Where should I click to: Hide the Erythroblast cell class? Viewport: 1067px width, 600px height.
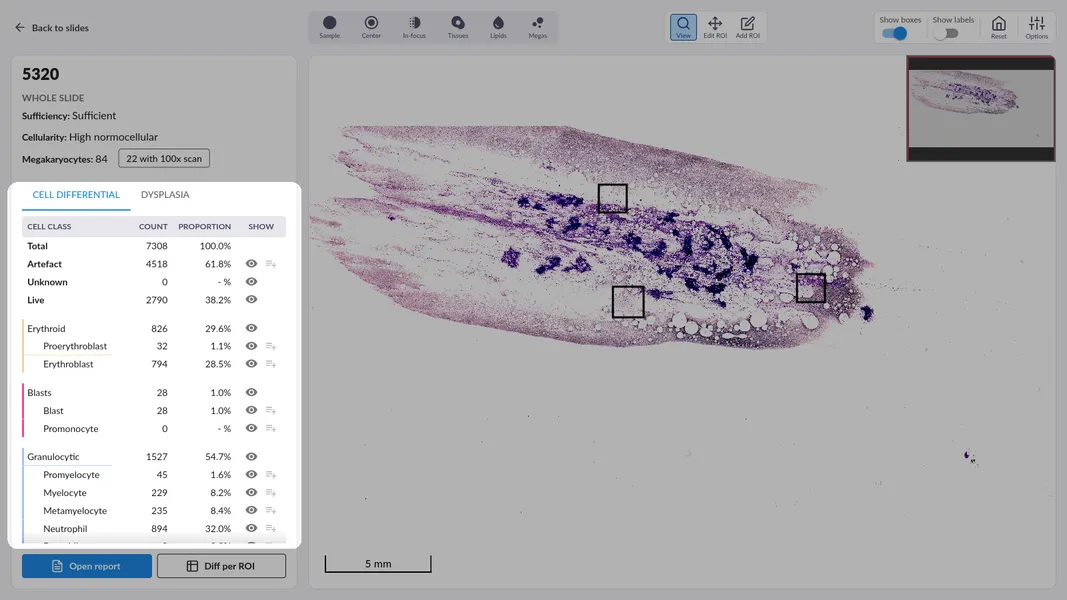pos(252,364)
